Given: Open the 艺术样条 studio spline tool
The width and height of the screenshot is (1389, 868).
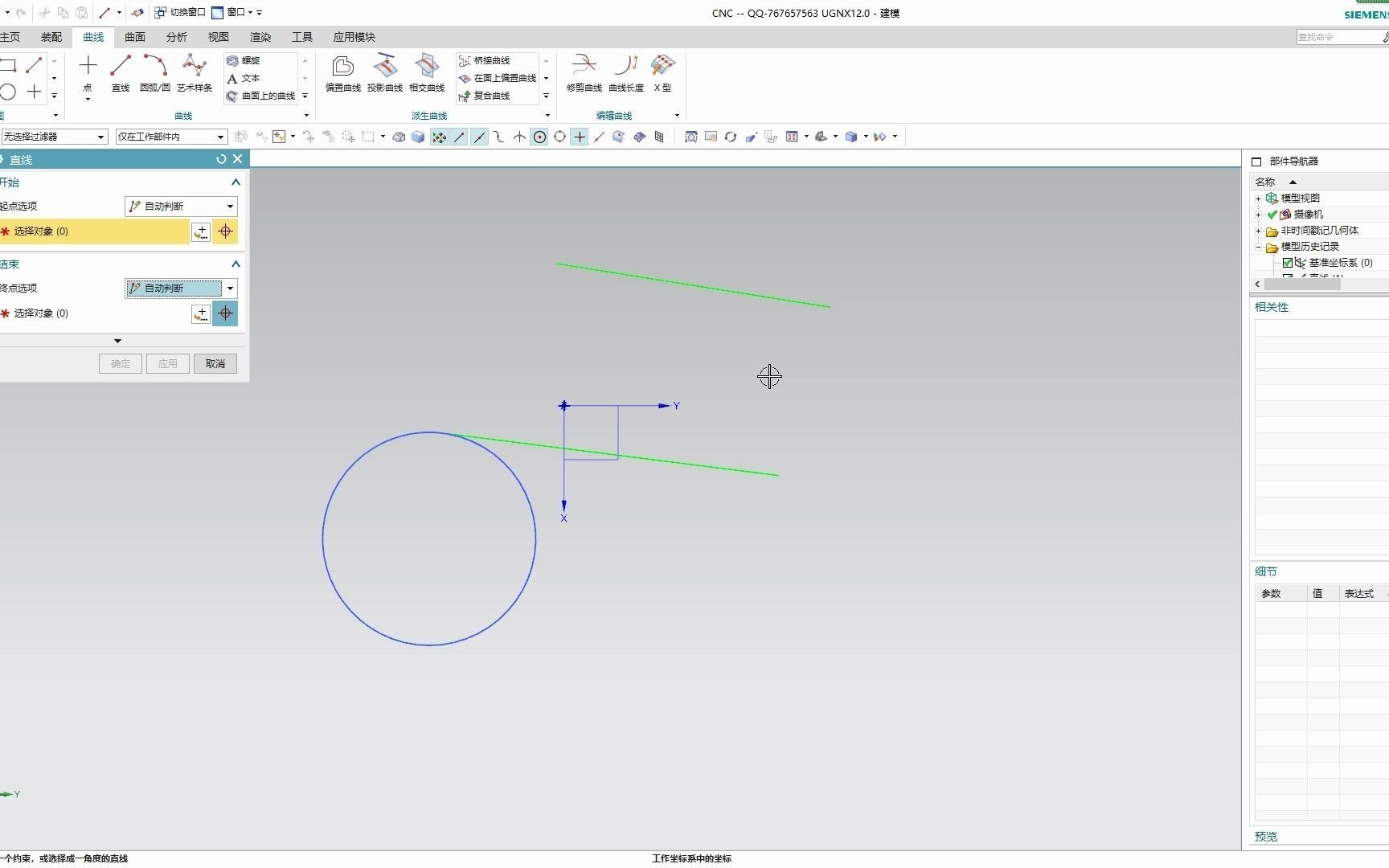Looking at the screenshot, I should [x=195, y=73].
